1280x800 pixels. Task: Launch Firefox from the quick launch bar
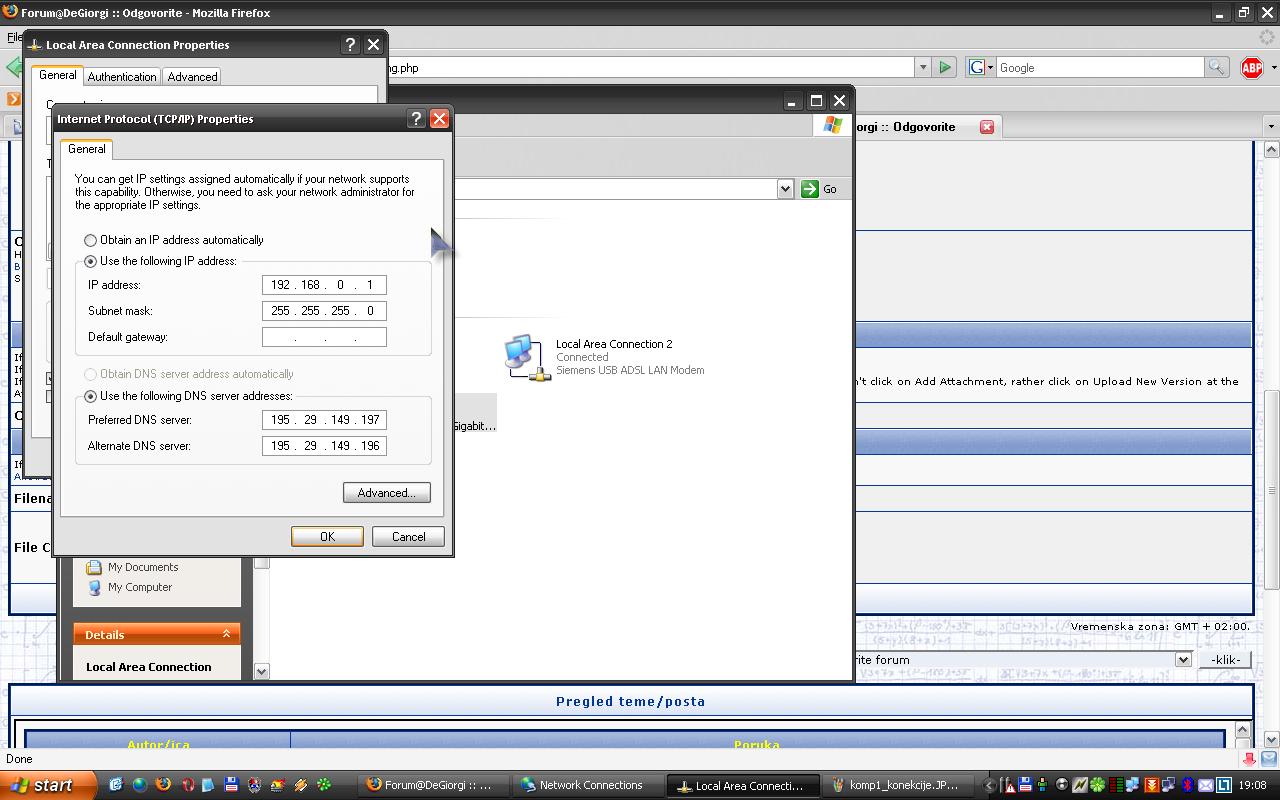click(x=162, y=785)
